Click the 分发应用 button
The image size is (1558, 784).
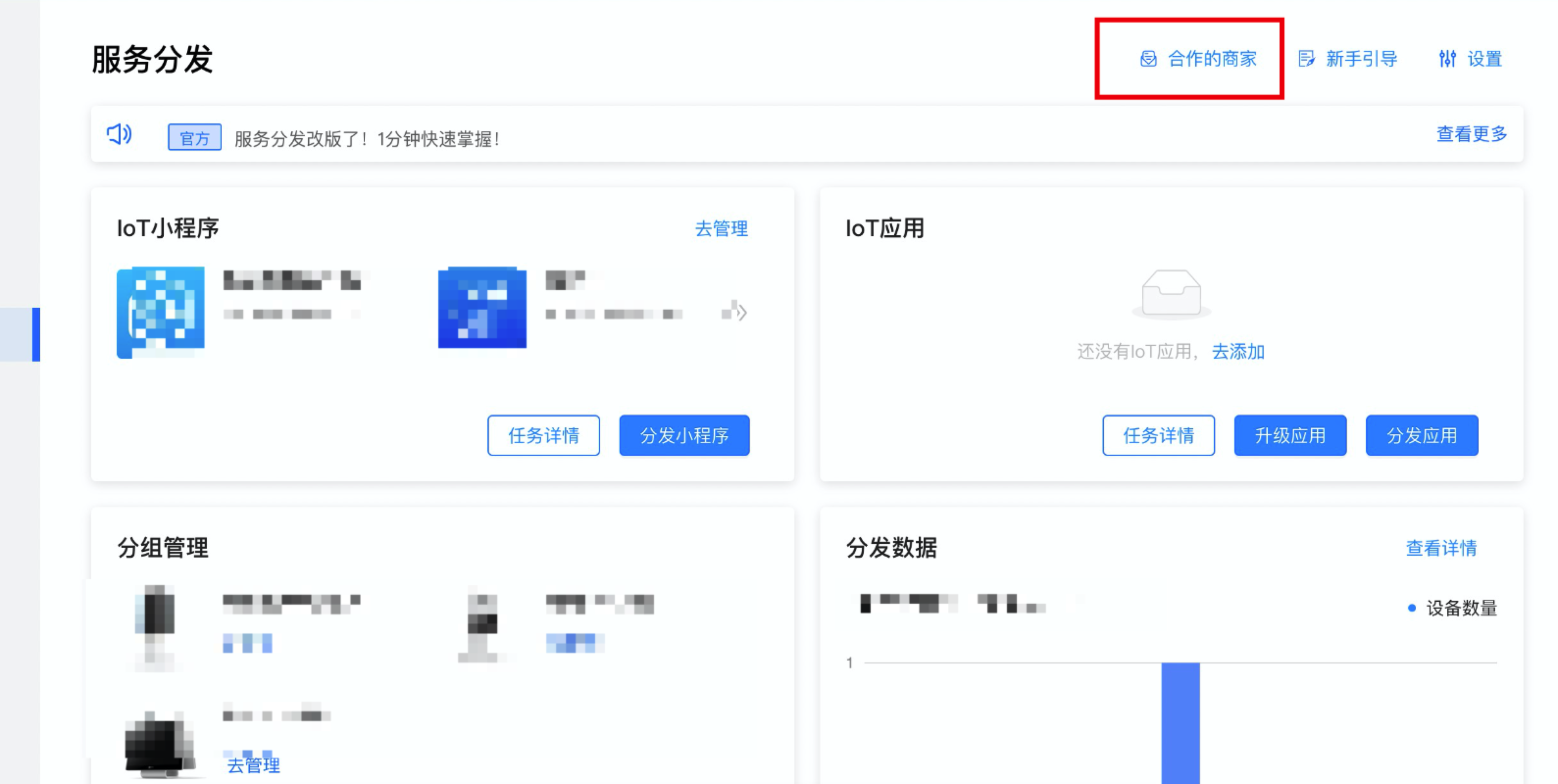(x=1421, y=435)
